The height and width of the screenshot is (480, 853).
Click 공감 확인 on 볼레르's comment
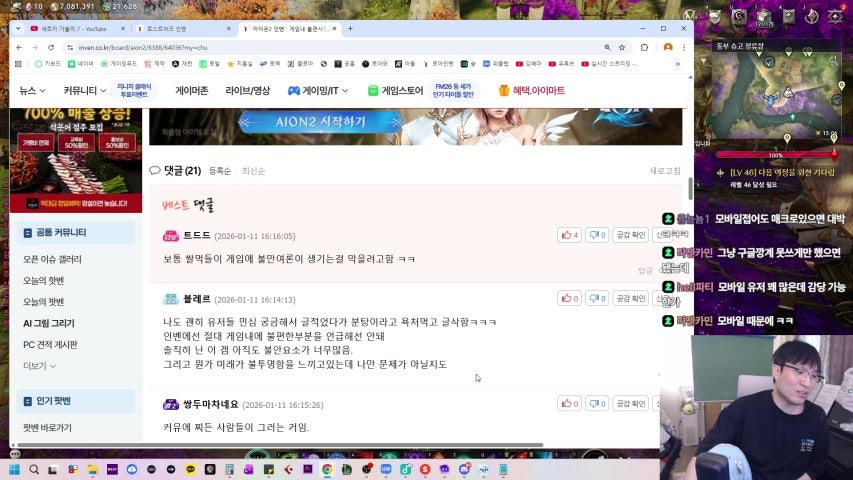[631, 298]
